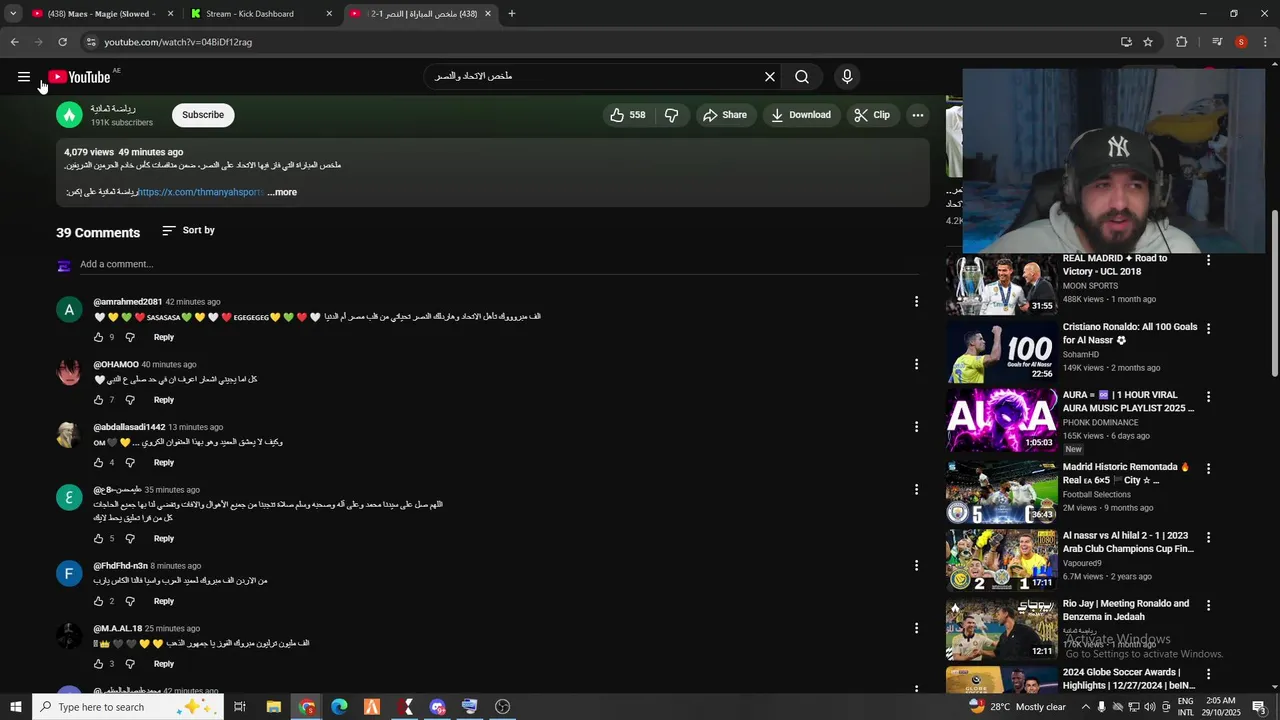Click the search magnifier button
This screenshot has height=720, width=1280.
(x=802, y=77)
